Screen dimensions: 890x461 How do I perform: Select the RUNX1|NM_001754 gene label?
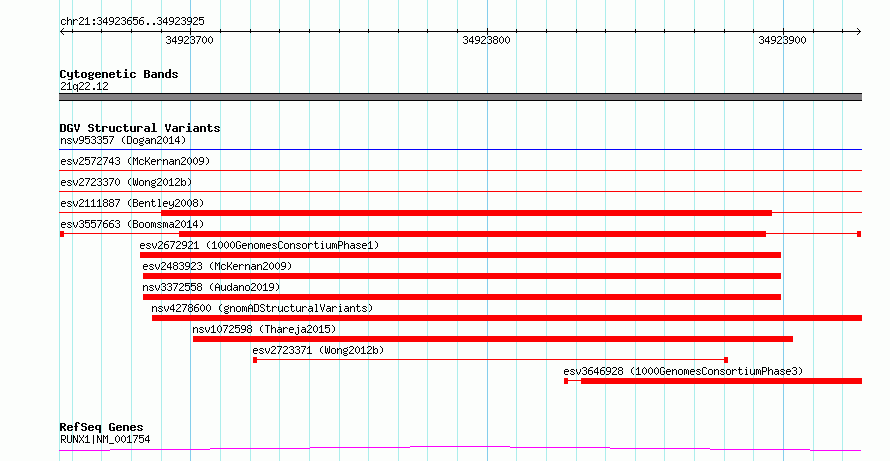tap(105, 439)
